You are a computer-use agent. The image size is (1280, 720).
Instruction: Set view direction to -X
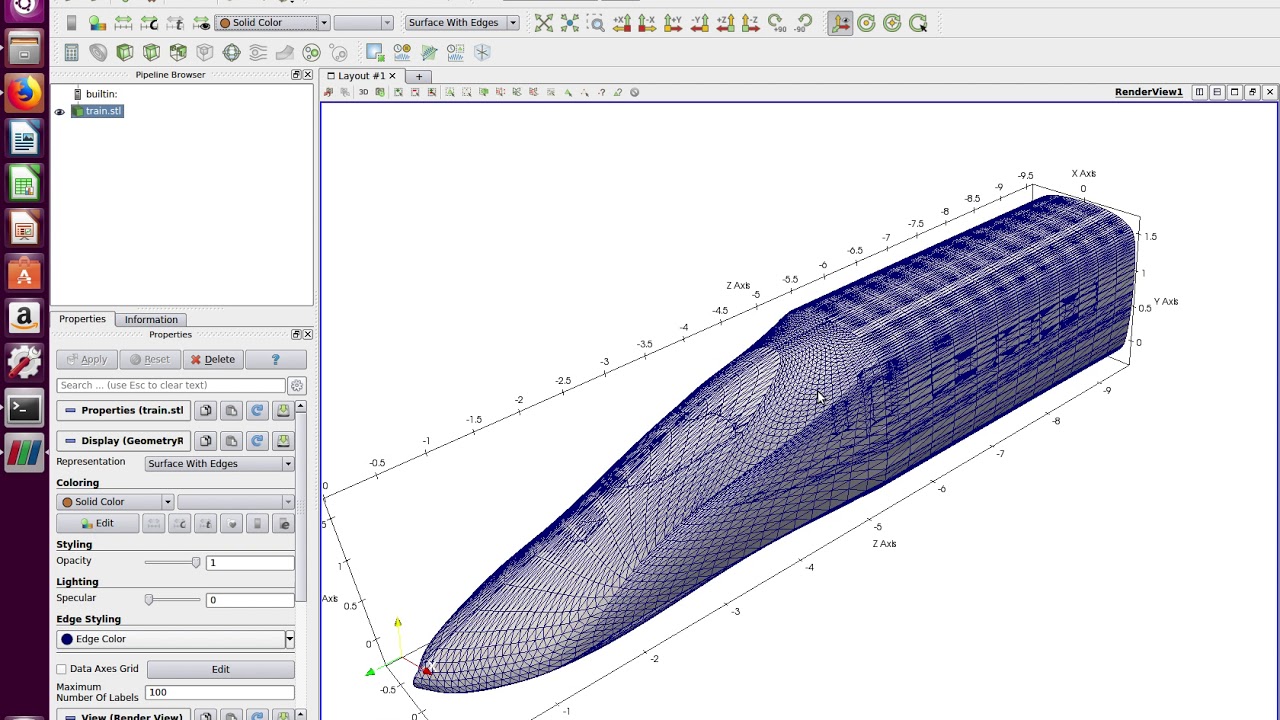[647, 22]
